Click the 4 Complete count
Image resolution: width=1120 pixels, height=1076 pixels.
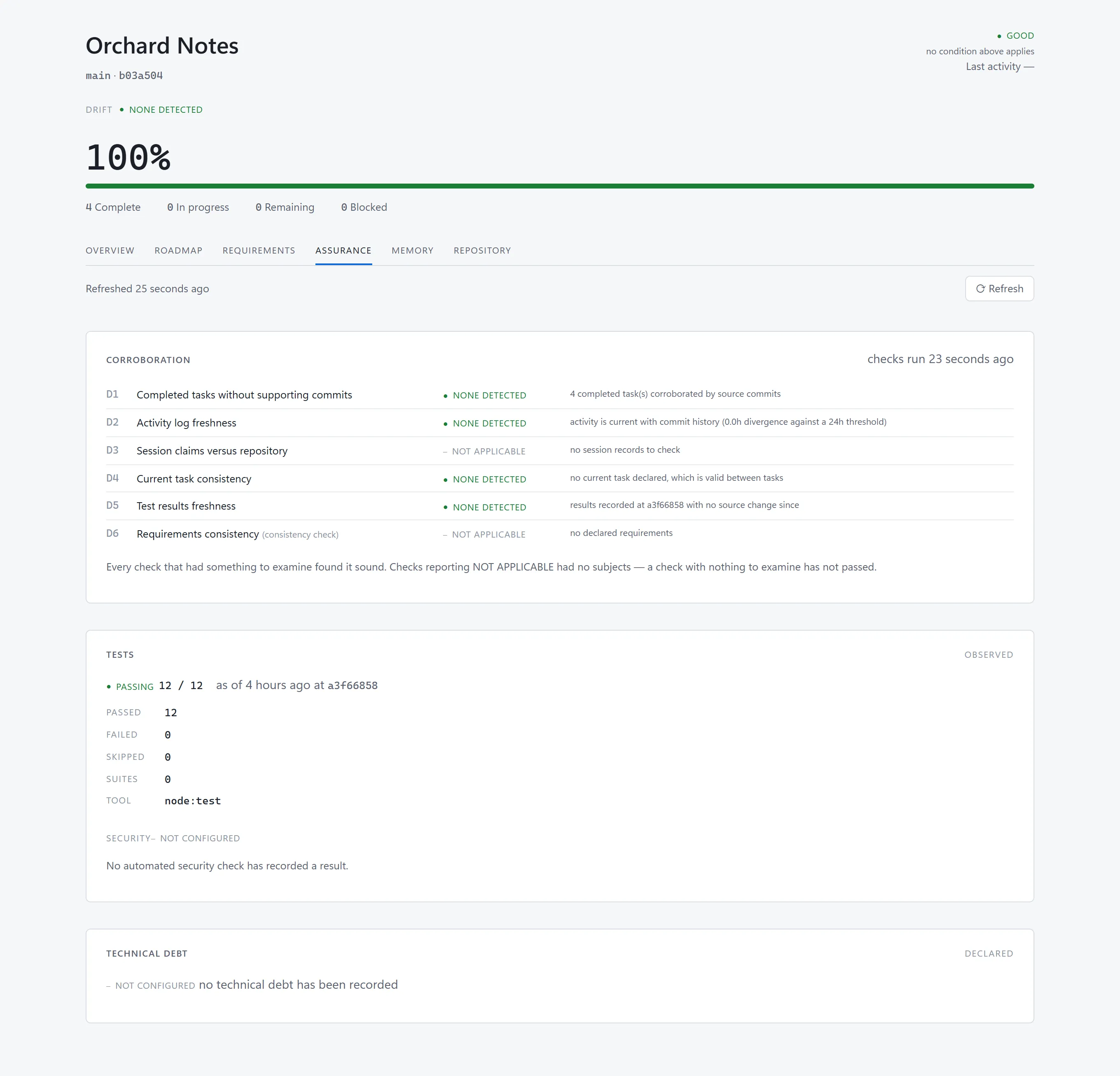(113, 207)
